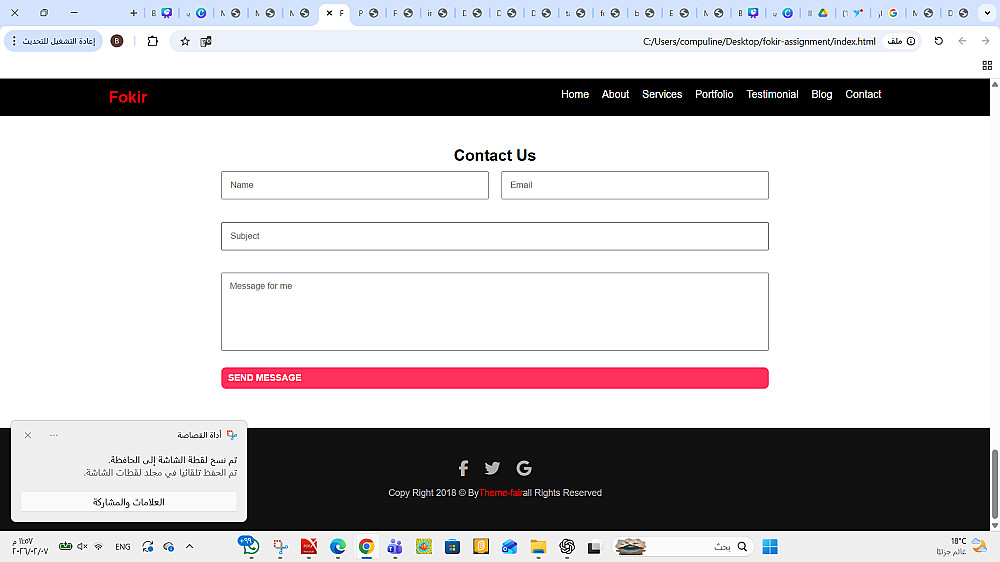1000x562 pixels.
Task: Click the Contact nav item
Action: 863,94
